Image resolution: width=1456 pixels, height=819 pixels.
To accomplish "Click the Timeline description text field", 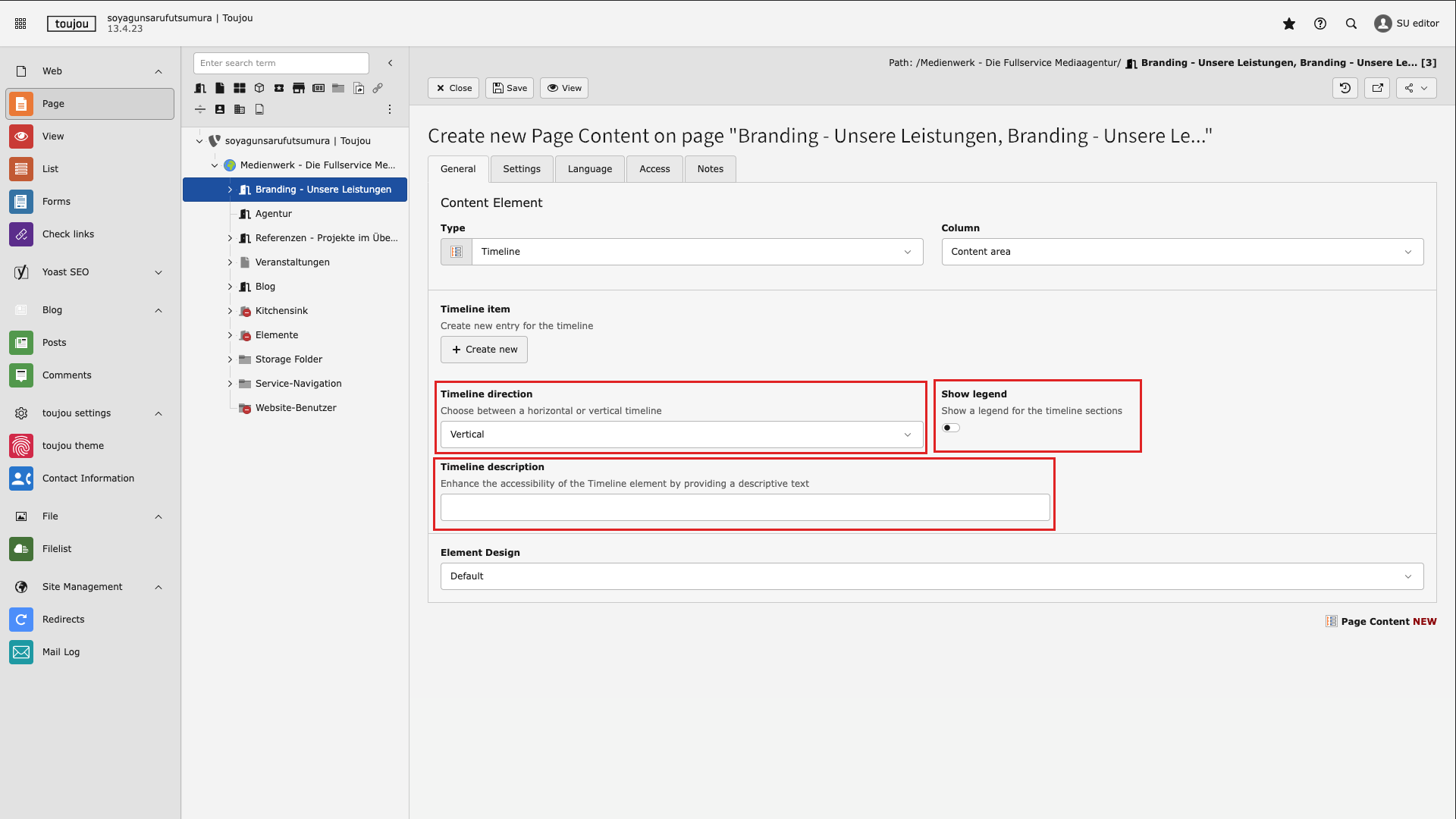I will 745,507.
